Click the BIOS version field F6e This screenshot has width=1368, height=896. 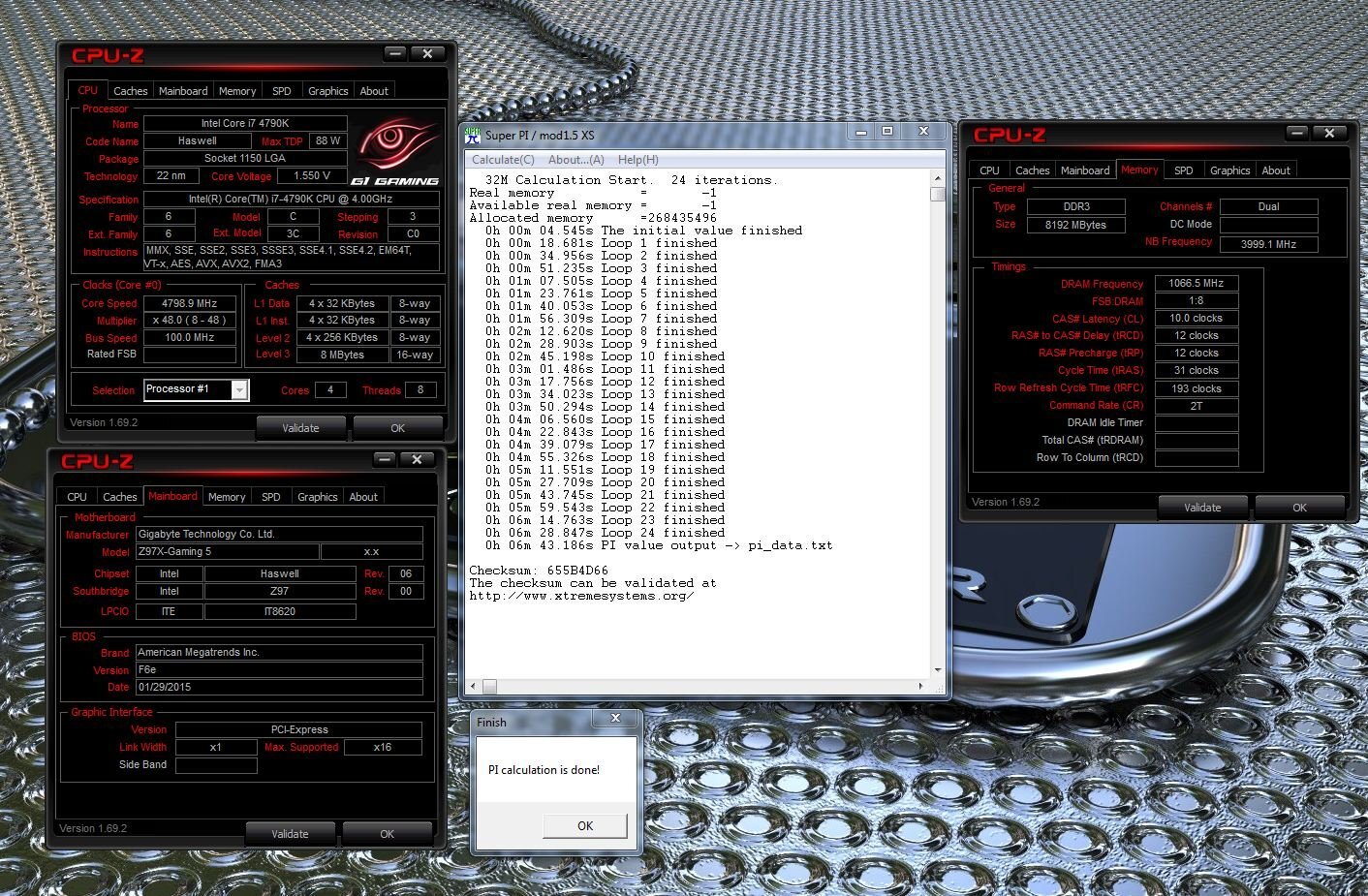tap(279, 670)
